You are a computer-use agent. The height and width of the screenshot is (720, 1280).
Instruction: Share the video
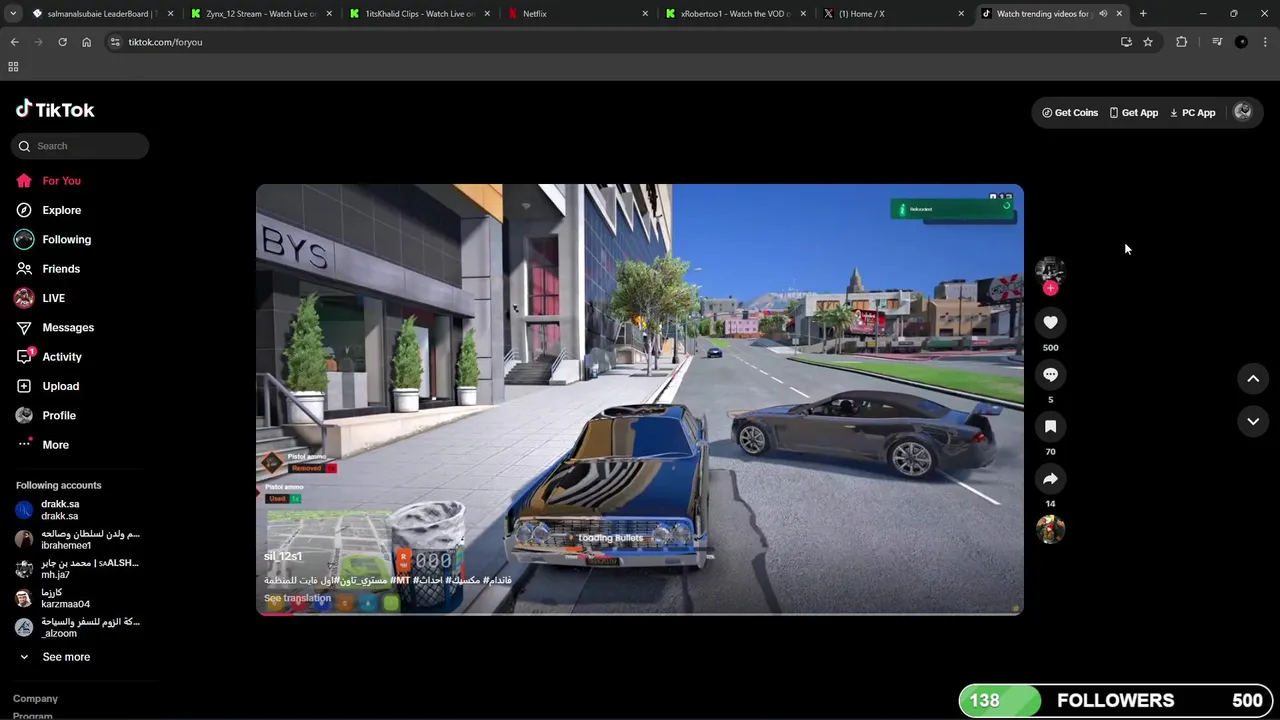click(x=1050, y=479)
